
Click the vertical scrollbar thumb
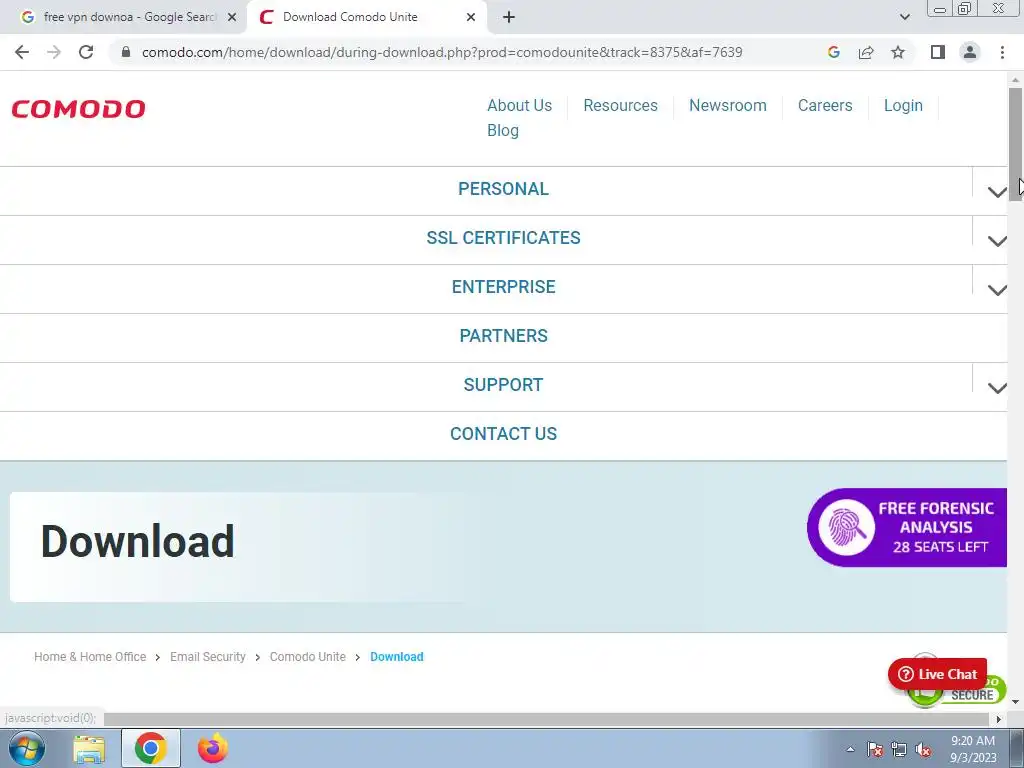tap(1015, 144)
